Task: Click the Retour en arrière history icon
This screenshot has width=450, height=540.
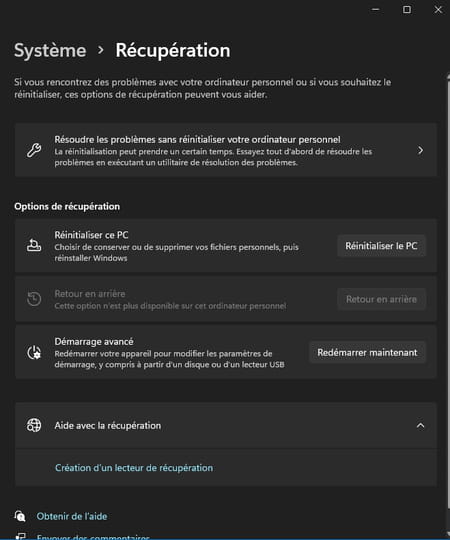Action: tap(34, 299)
